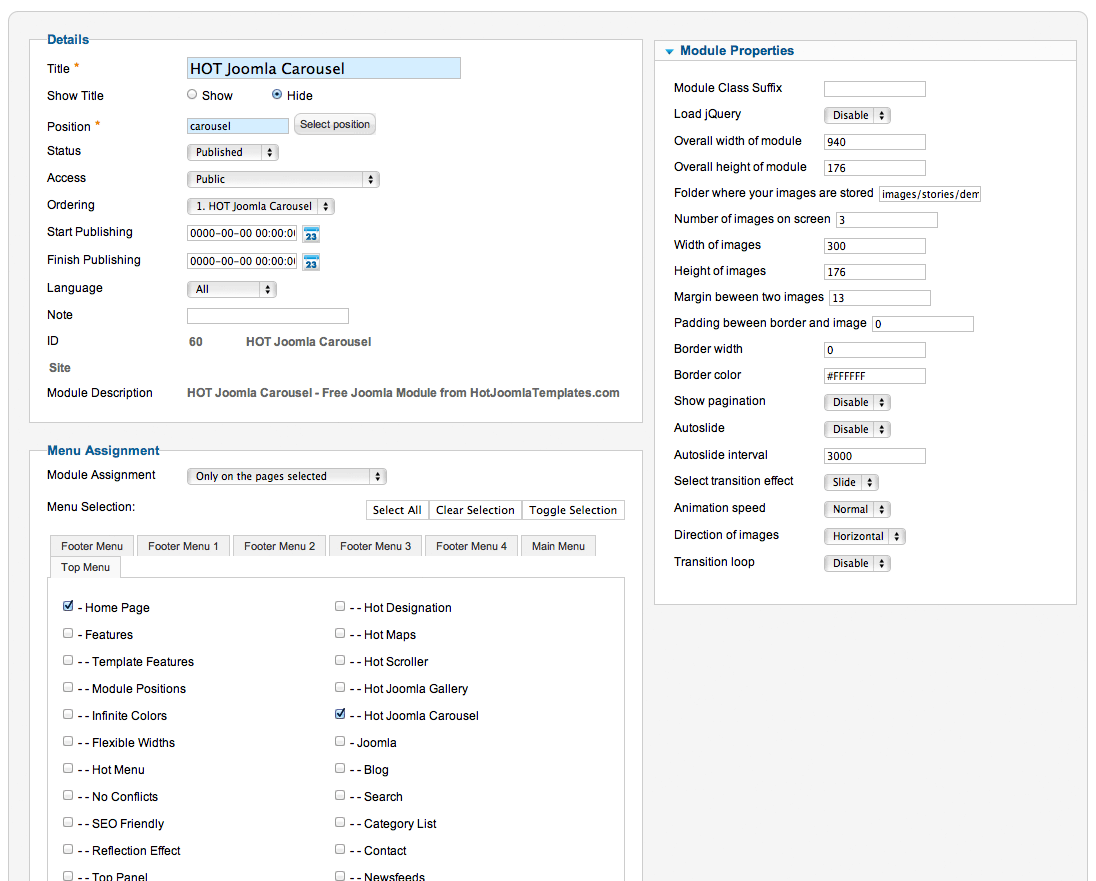1096x881 pixels.
Task: Uncheck the Home Page menu item
Action: (x=68, y=606)
